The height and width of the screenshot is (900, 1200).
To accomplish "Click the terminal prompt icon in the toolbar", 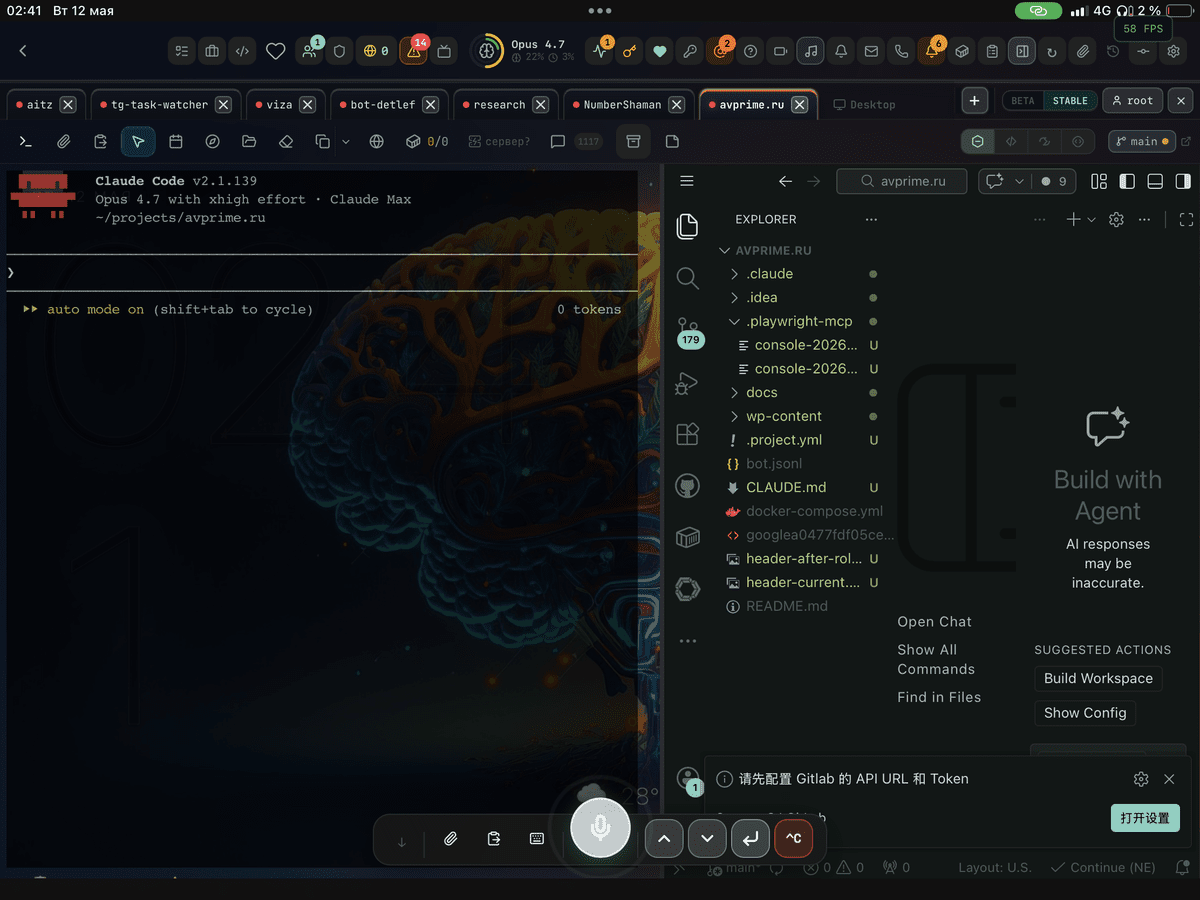I will [x=27, y=142].
